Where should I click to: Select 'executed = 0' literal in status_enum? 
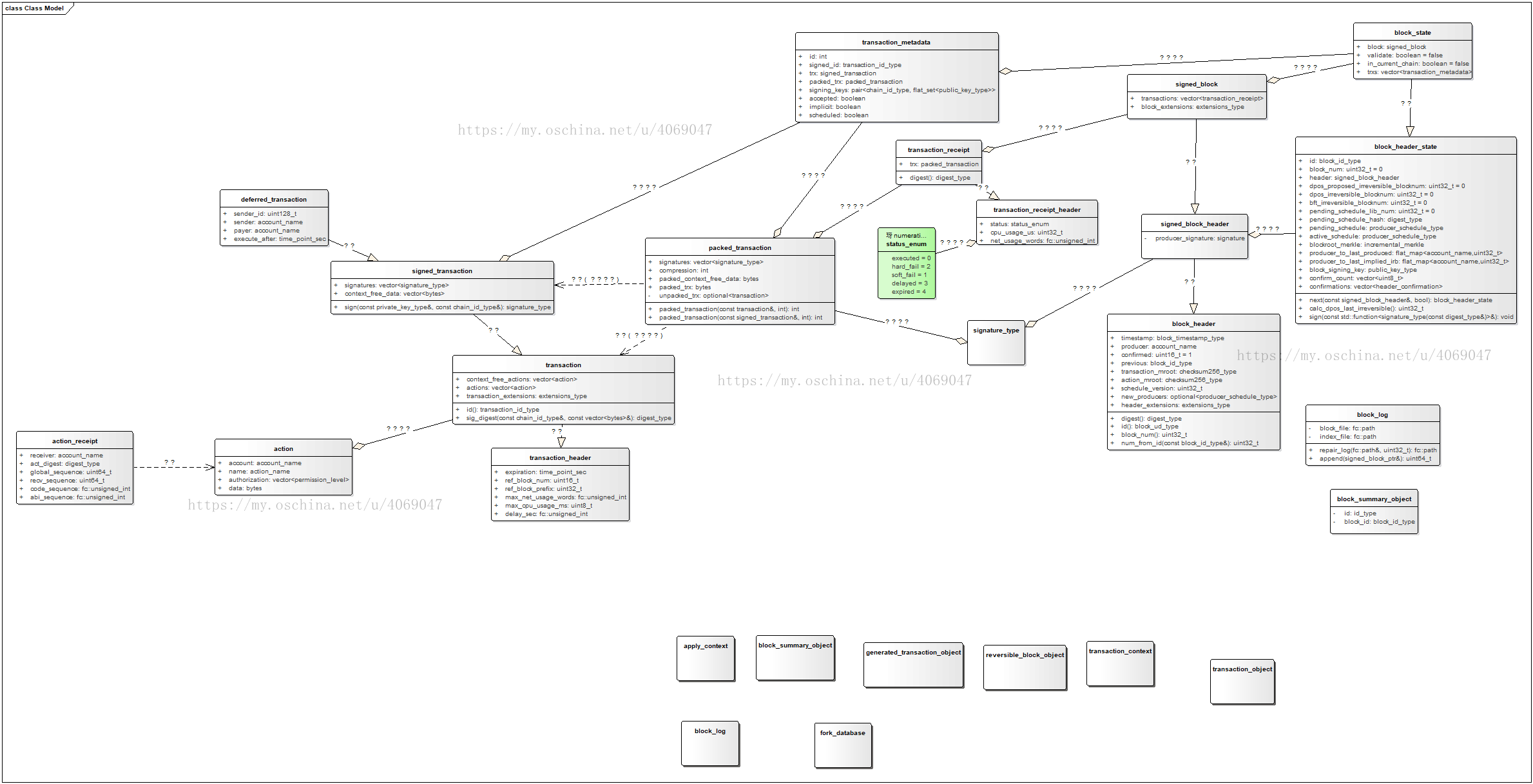911,258
